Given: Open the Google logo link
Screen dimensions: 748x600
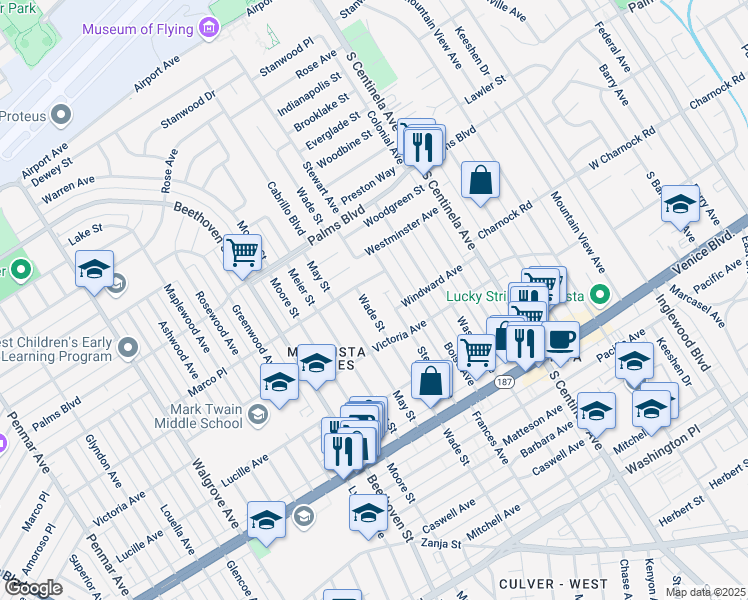Looking at the screenshot, I should point(33,589).
